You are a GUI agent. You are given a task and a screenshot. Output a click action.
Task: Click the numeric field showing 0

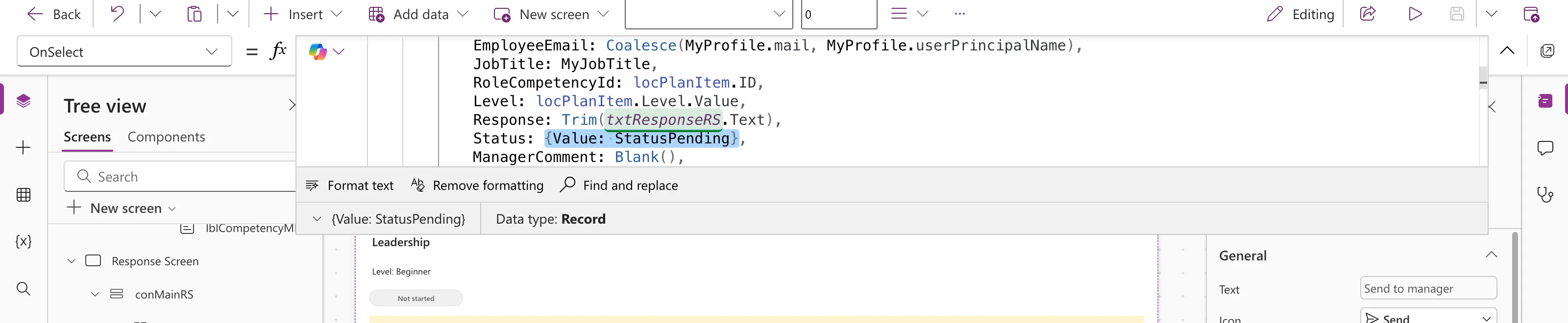pyautogui.click(x=839, y=14)
